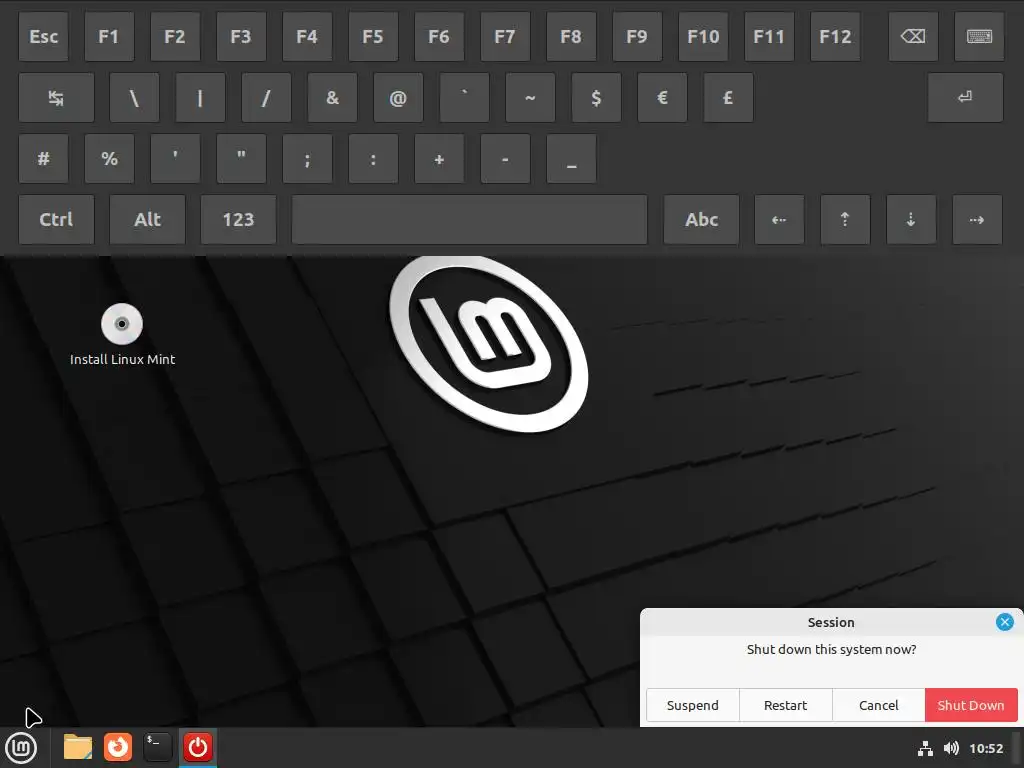Tap the Return key on virtual keyboard

[x=965, y=98]
